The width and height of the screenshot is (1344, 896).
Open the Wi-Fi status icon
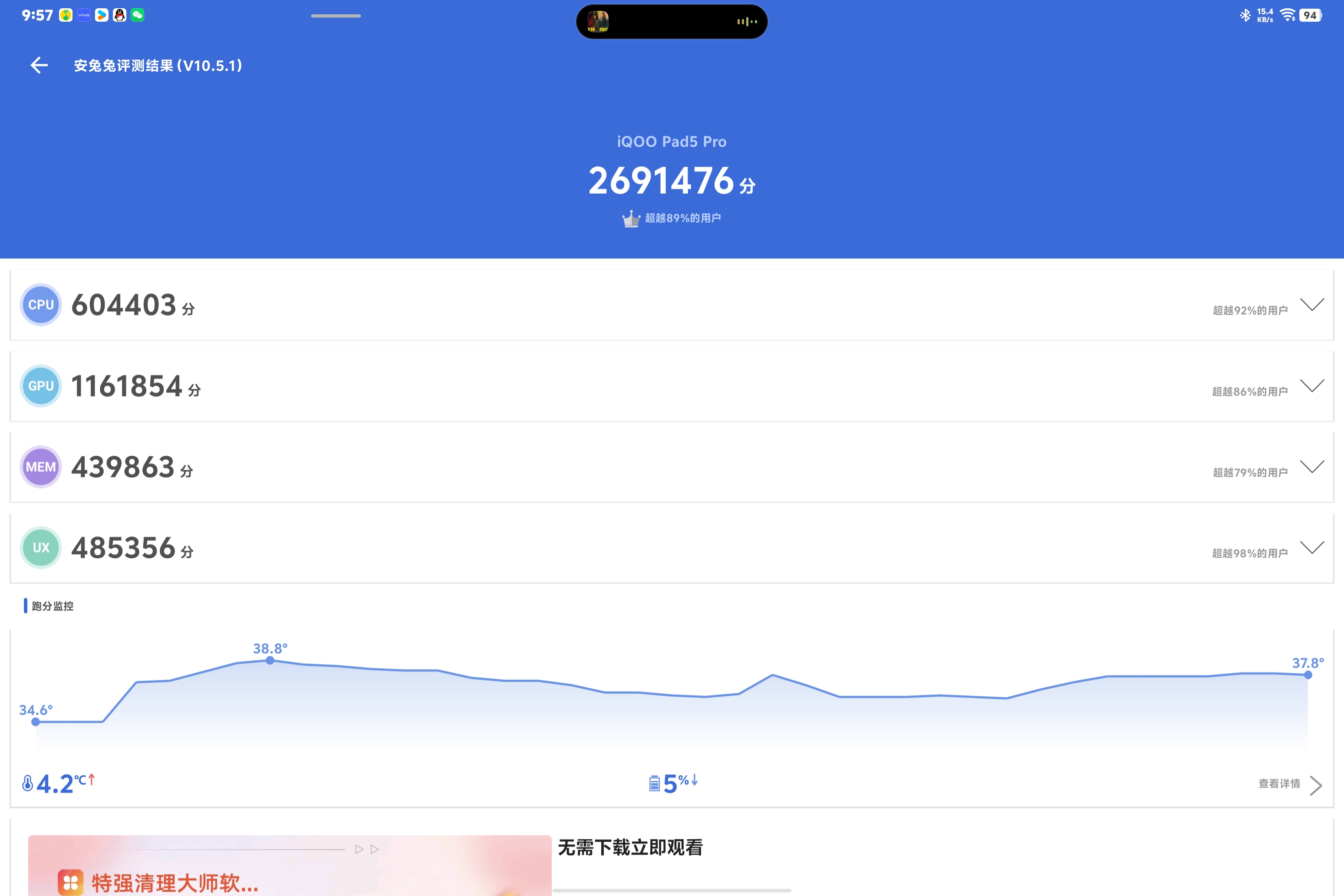click(1288, 16)
